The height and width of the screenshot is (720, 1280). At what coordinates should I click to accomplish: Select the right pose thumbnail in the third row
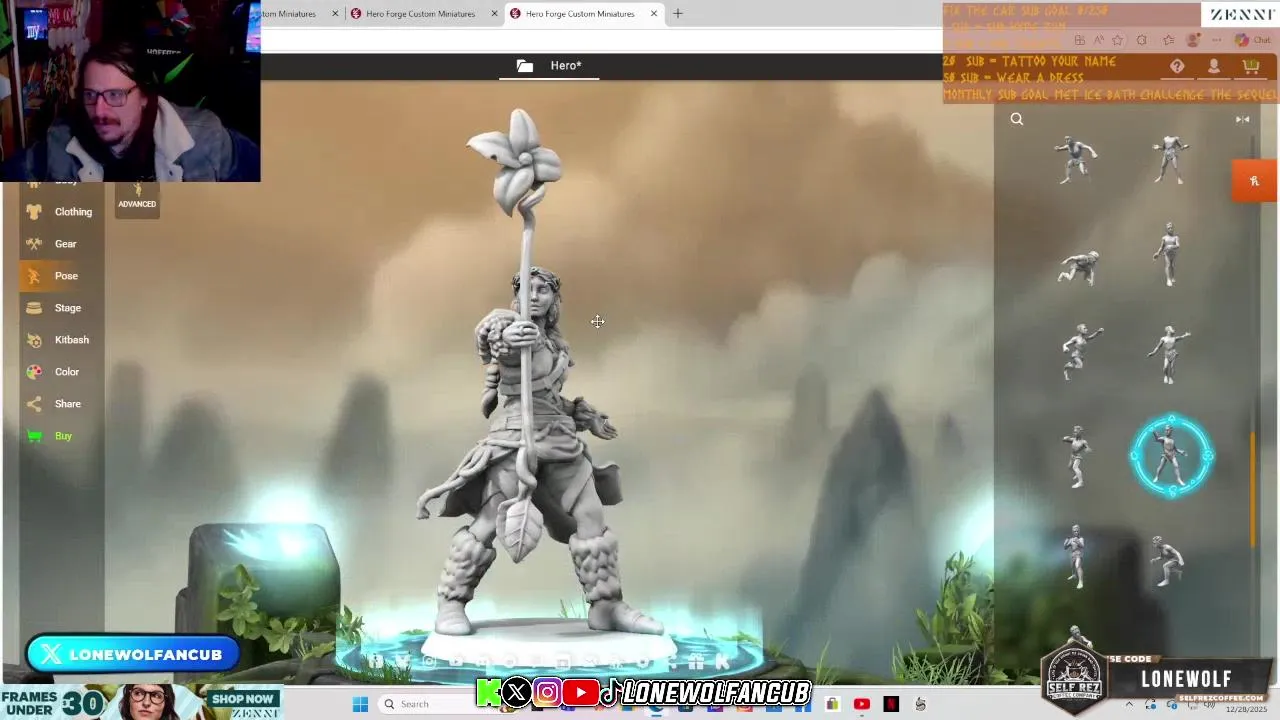(1169, 354)
